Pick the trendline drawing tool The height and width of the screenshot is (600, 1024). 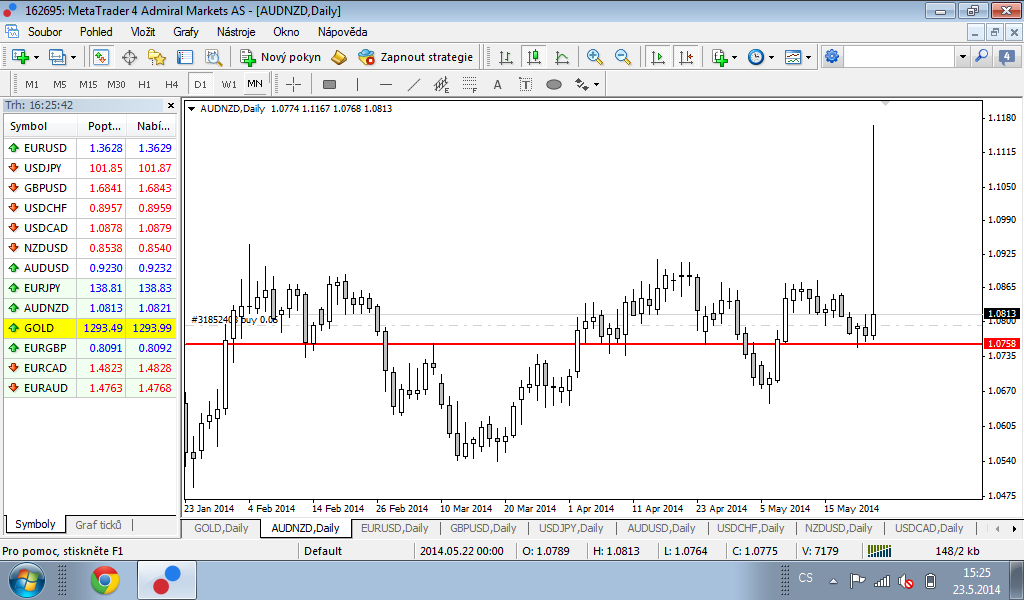tap(413, 85)
